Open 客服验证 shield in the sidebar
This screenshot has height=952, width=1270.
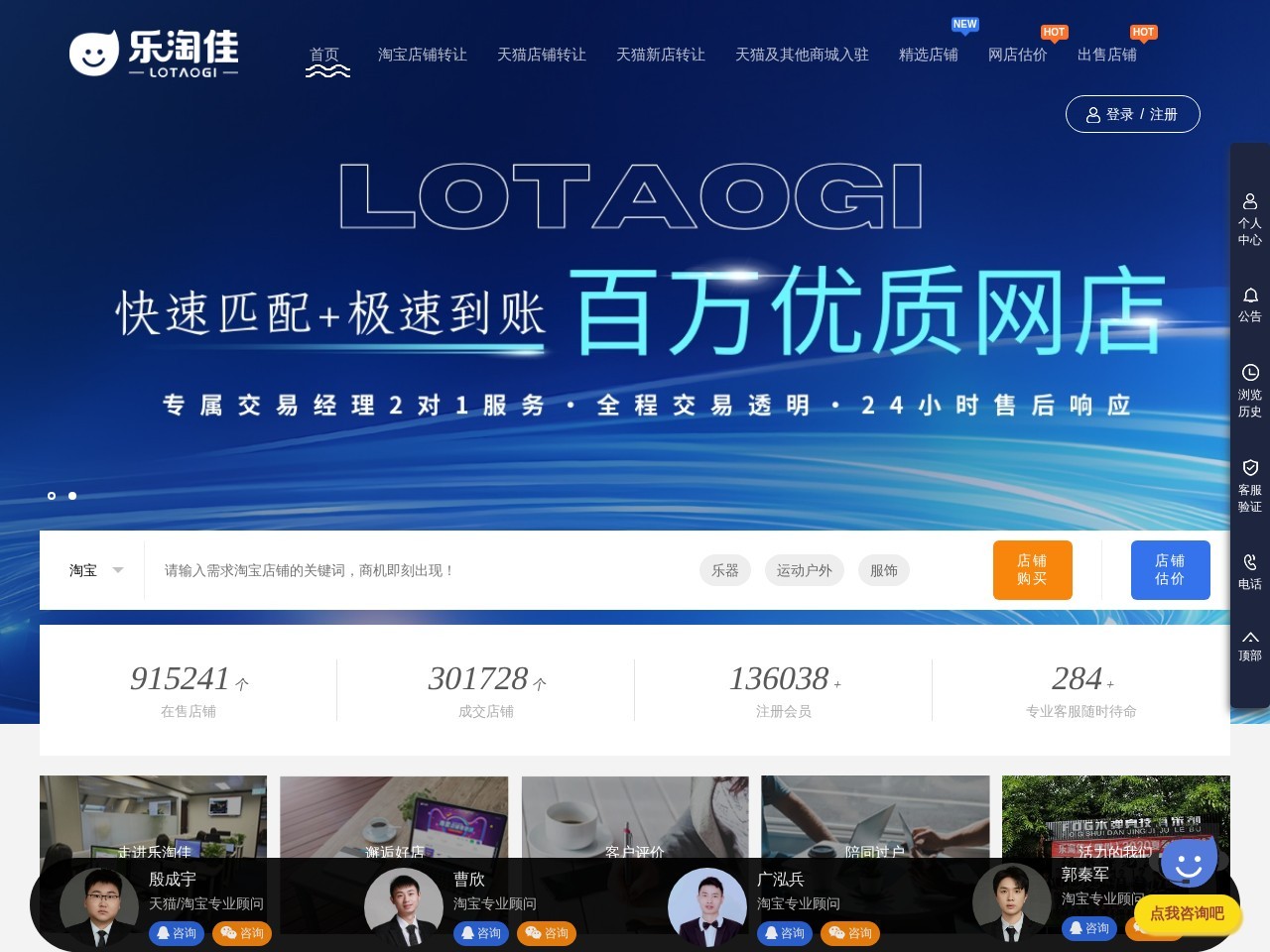coord(1250,486)
